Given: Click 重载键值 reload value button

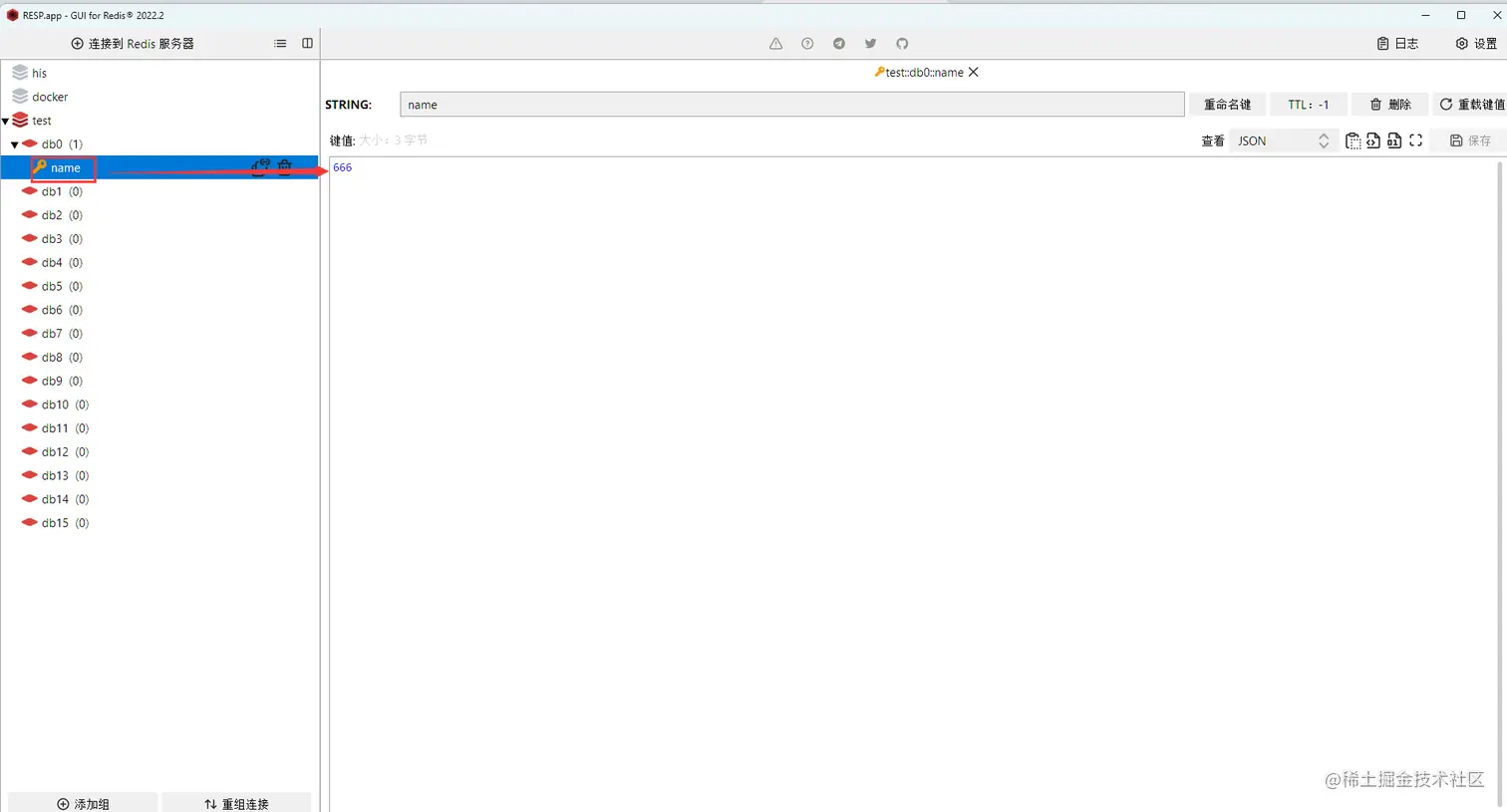Looking at the screenshot, I should pyautogui.click(x=1471, y=105).
